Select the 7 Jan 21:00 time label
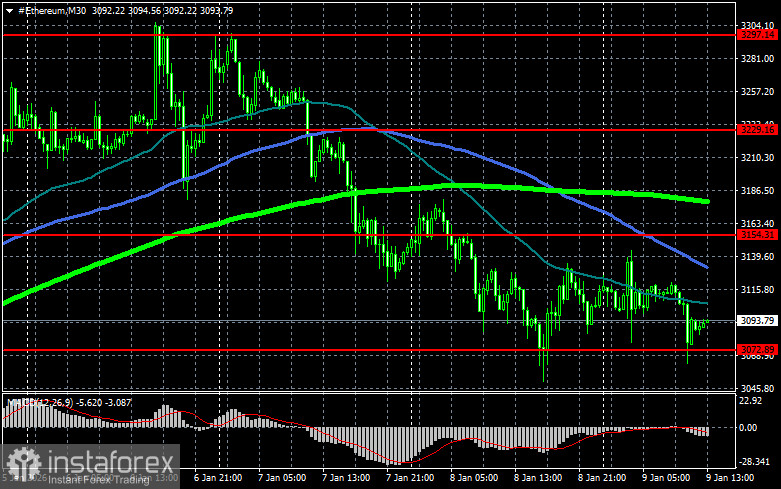Viewport: 781px width, 489px height. (410, 478)
